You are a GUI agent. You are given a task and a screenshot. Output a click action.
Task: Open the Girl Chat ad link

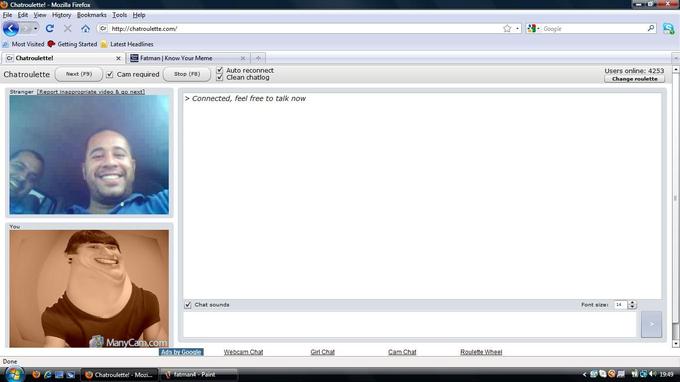coord(323,352)
